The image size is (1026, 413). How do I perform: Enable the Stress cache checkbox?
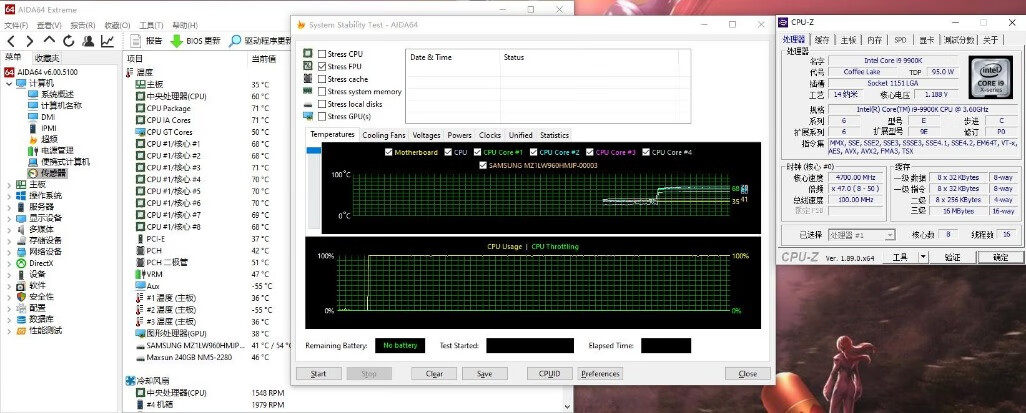322,79
